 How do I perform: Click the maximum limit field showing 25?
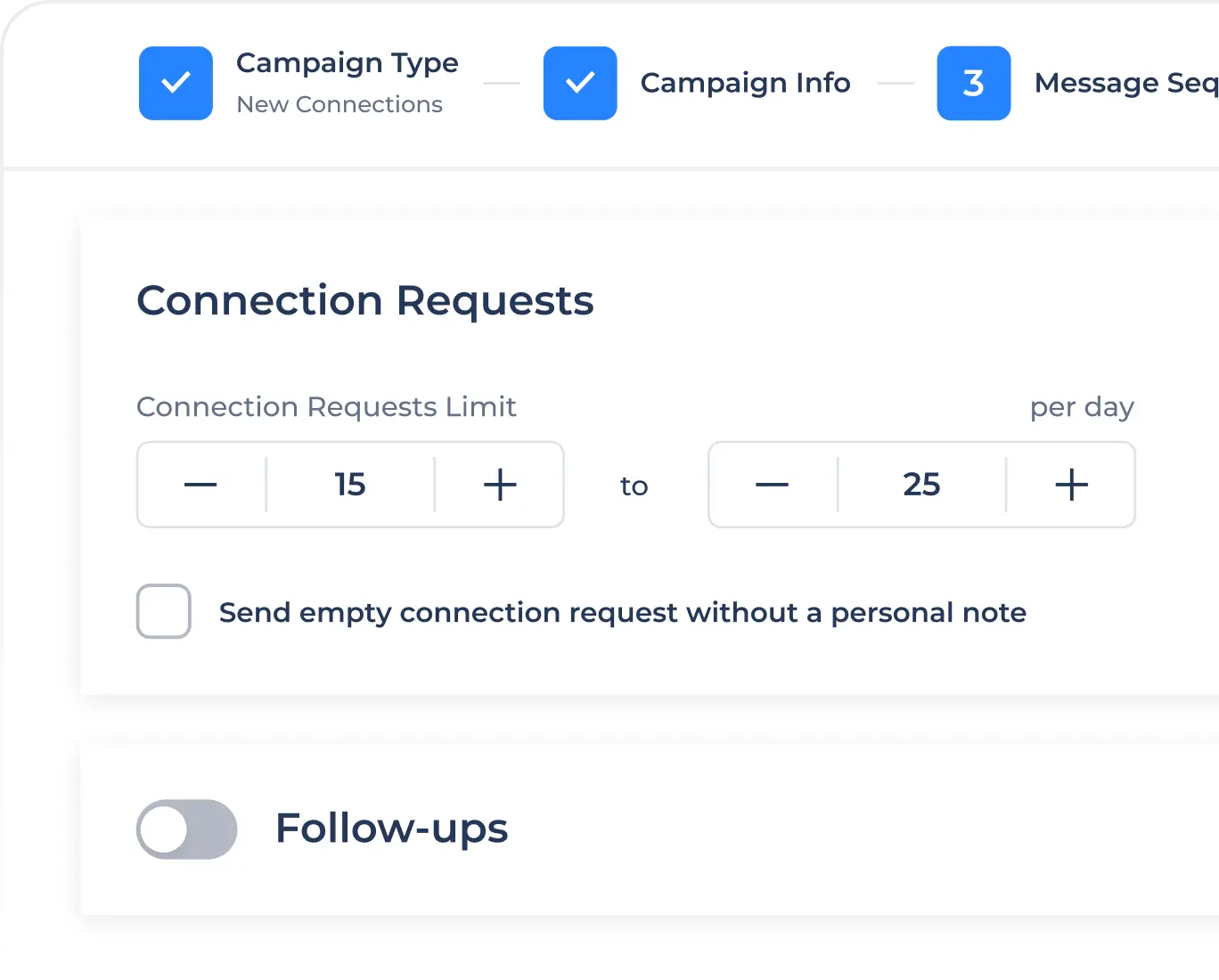(x=921, y=485)
